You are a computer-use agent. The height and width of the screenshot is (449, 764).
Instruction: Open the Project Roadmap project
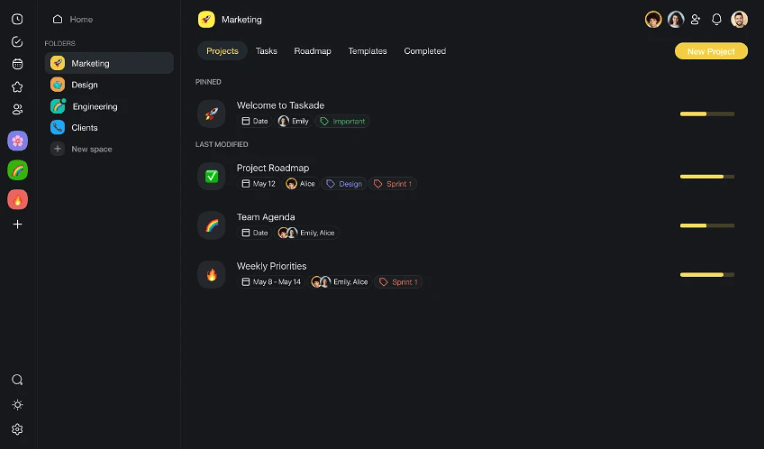273,168
